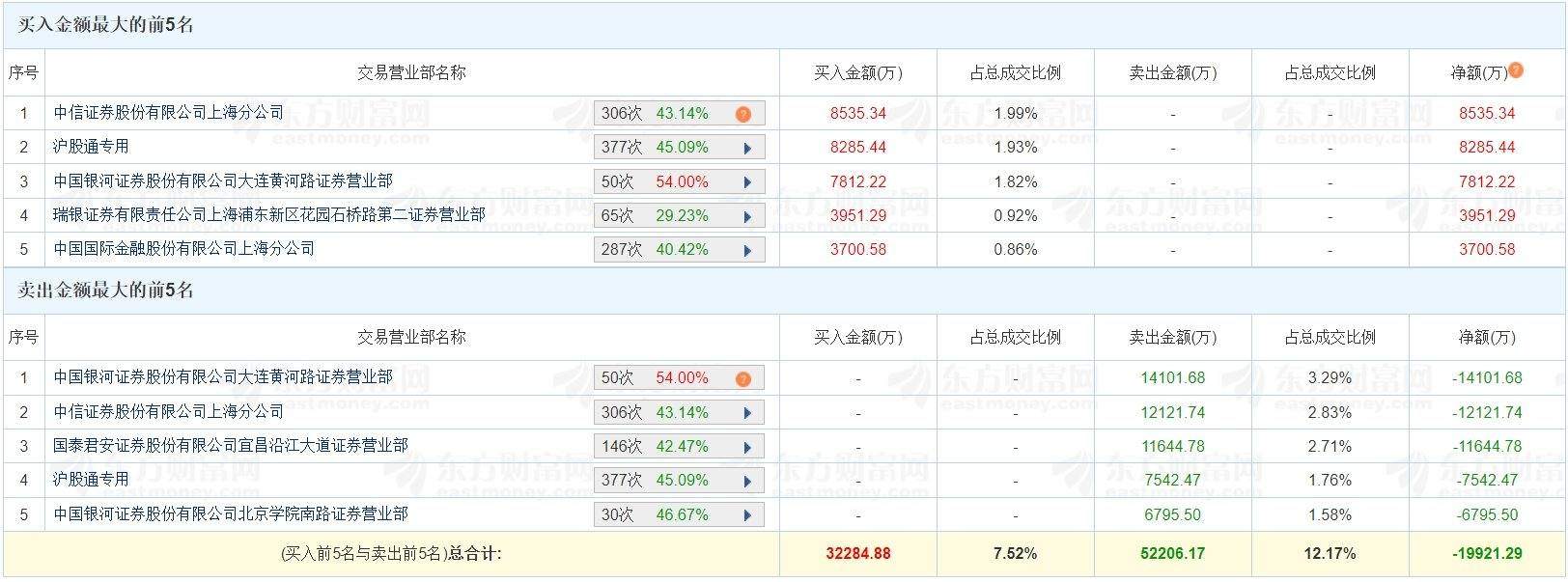Image resolution: width=1568 pixels, height=582 pixels.
Task: Click the blue arrow in the sell-table 中信证券上海分公司 row
Action: pyautogui.click(x=747, y=413)
